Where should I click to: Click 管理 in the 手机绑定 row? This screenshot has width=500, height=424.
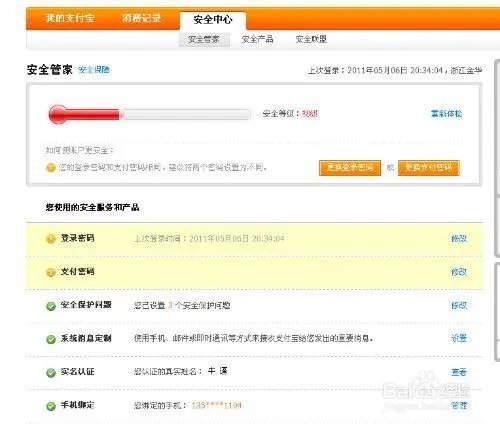tap(459, 406)
